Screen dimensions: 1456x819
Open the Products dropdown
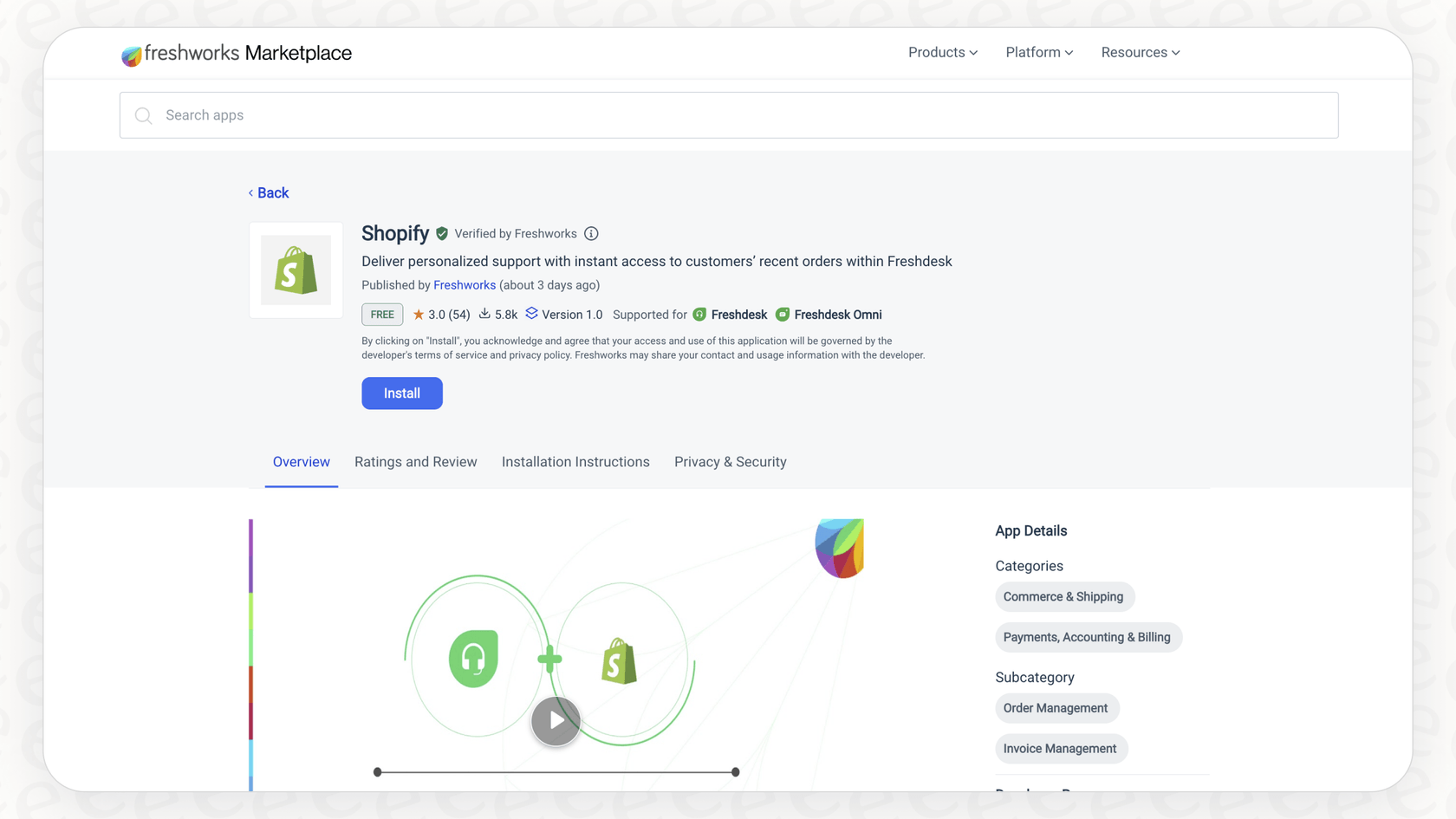[x=942, y=52]
